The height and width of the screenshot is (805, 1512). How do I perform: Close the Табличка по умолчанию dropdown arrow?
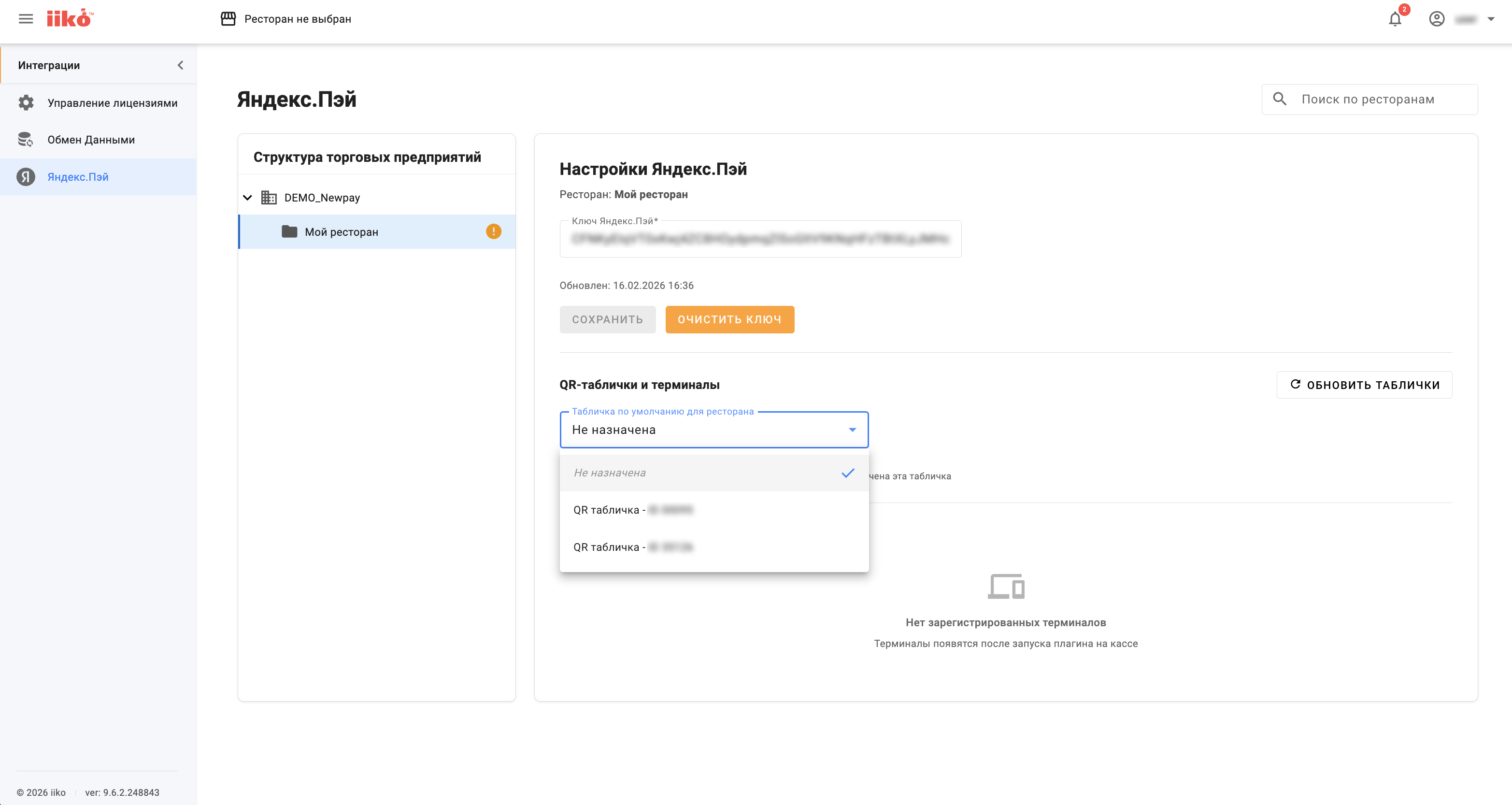[x=852, y=430]
